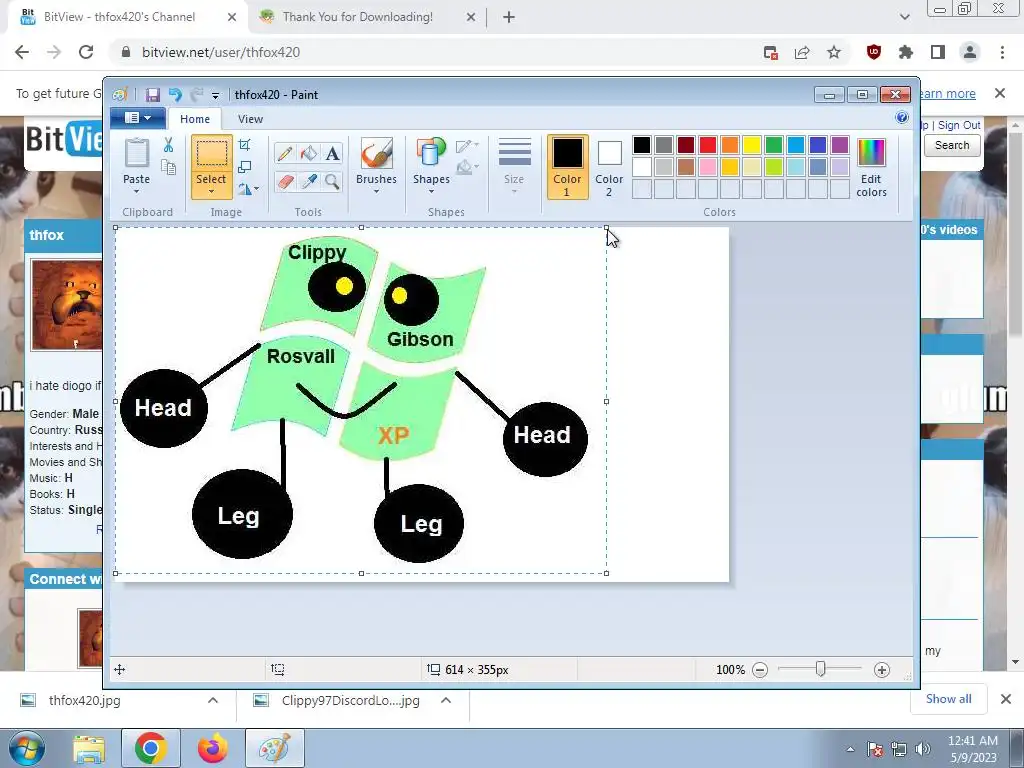Image resolution: width=1024 pixels, height=768 pixels.
Task: Reload the BitView page in Chrome
Action: (86, 52)
